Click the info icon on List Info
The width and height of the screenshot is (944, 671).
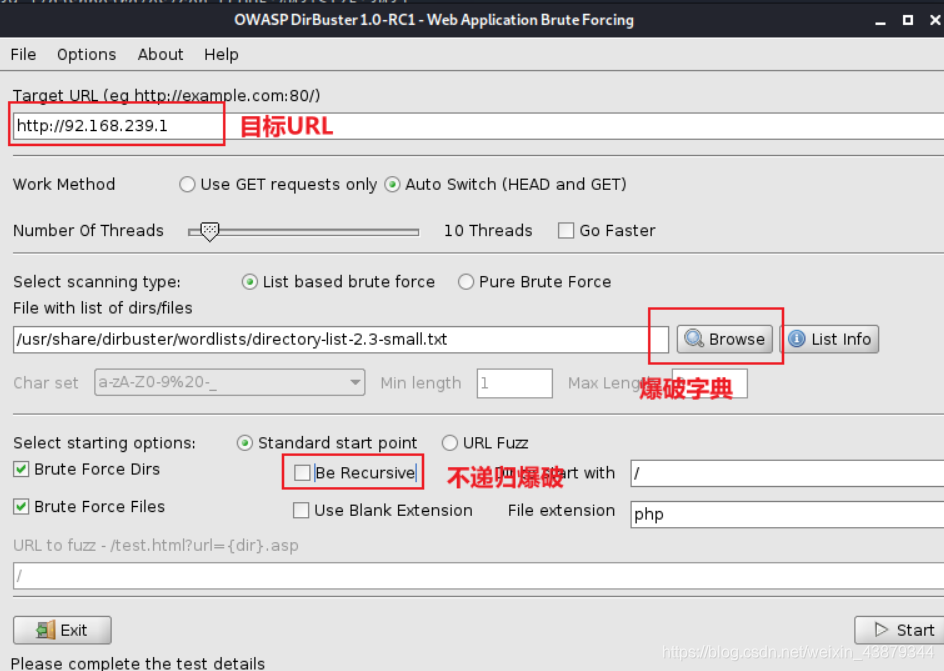[796, 339]
